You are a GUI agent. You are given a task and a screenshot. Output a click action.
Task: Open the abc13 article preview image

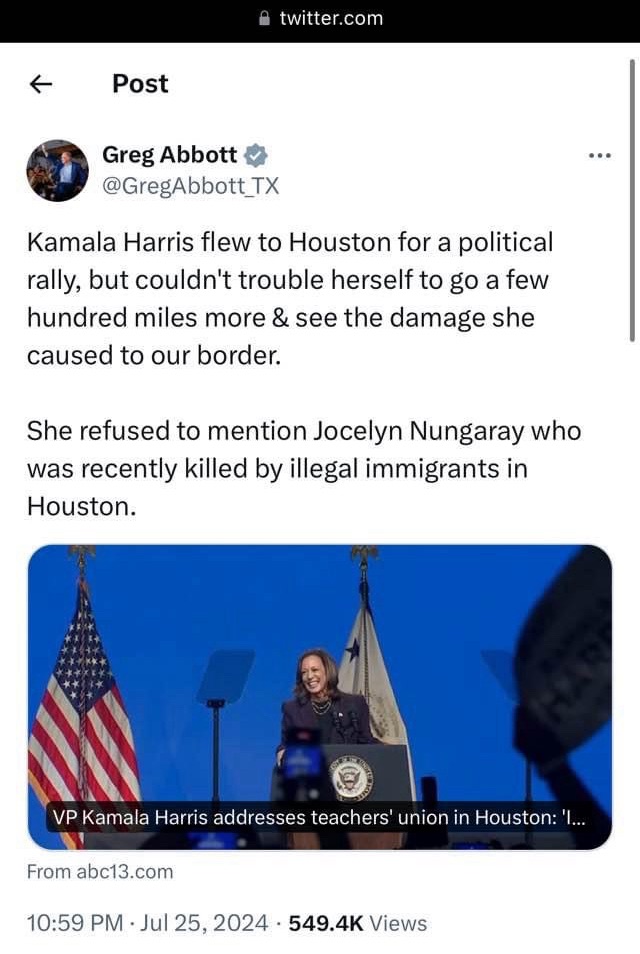click(320, 697)
